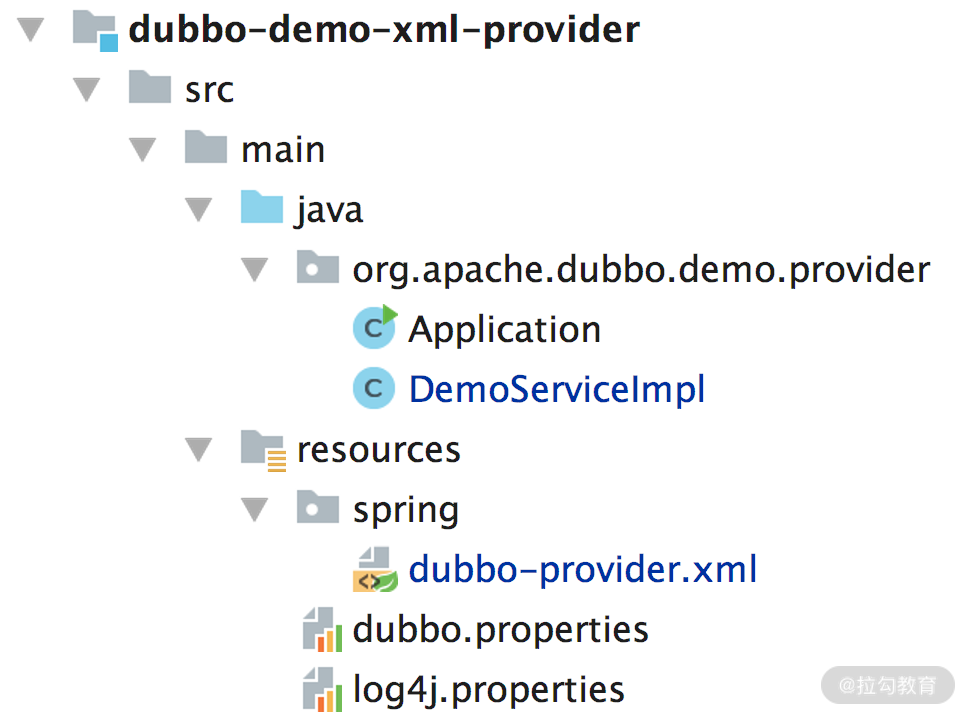Select the dubbo-provider.xml file name
Screen dimensions: 970x716
[x=582, y=570]
